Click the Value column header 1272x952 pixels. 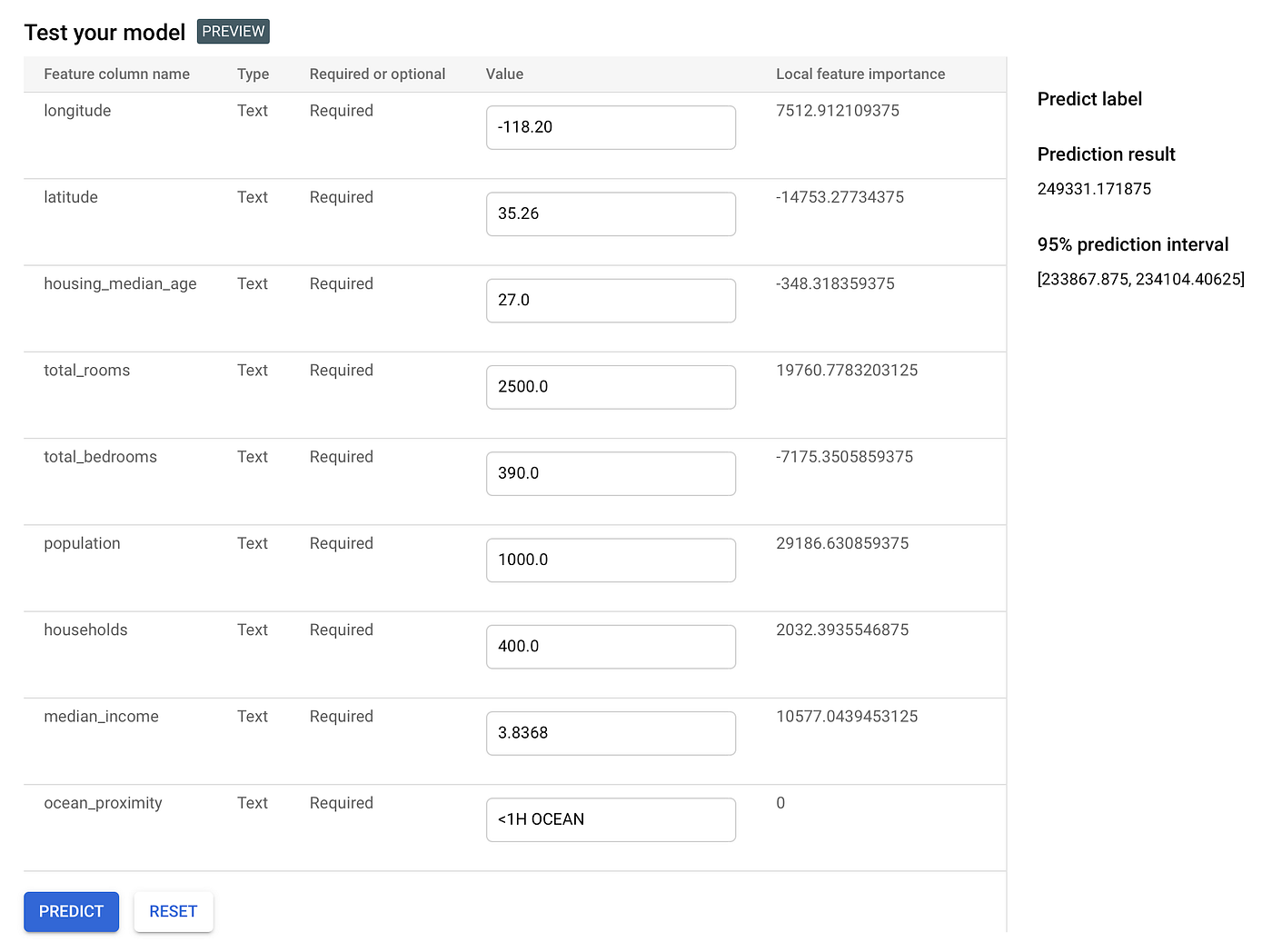tap(505, 74)
